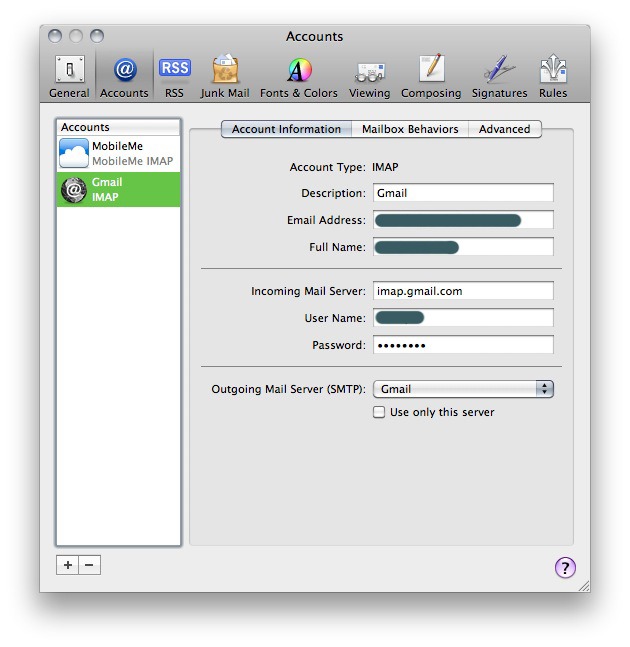This screenshot has width=630, height=647.
Task: Open Viewing preferences glasses icon
Action: [370, 72]
